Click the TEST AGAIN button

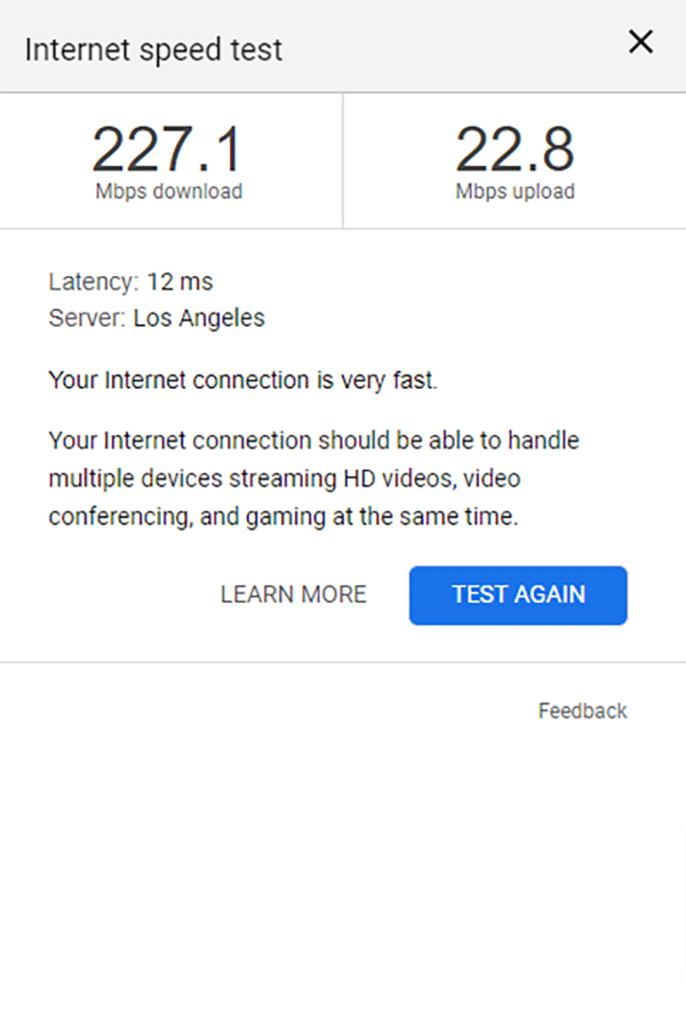pos(518,595)
